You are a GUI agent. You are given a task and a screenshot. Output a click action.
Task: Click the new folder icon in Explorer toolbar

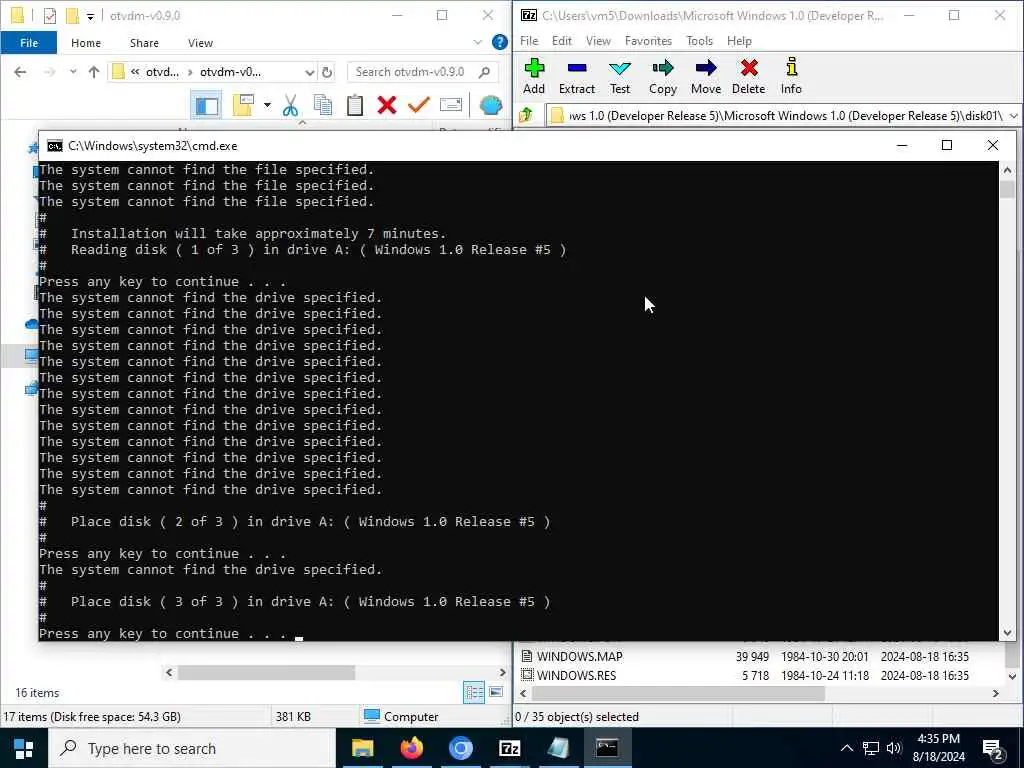click(x=243, y=105)
